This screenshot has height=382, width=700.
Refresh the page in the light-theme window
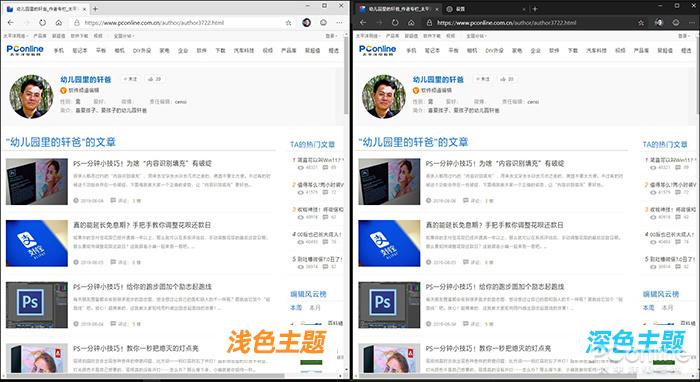tap(42, 23)
